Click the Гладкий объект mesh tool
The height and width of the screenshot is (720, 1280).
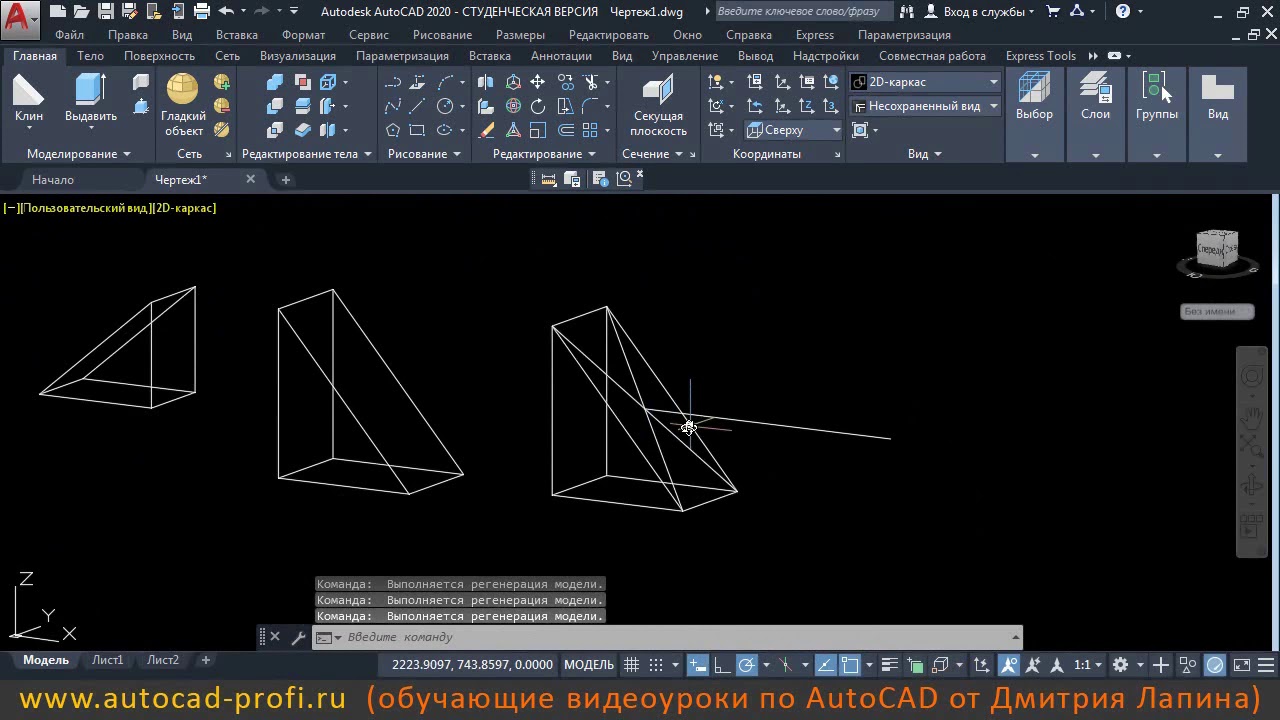click(183, 105)
